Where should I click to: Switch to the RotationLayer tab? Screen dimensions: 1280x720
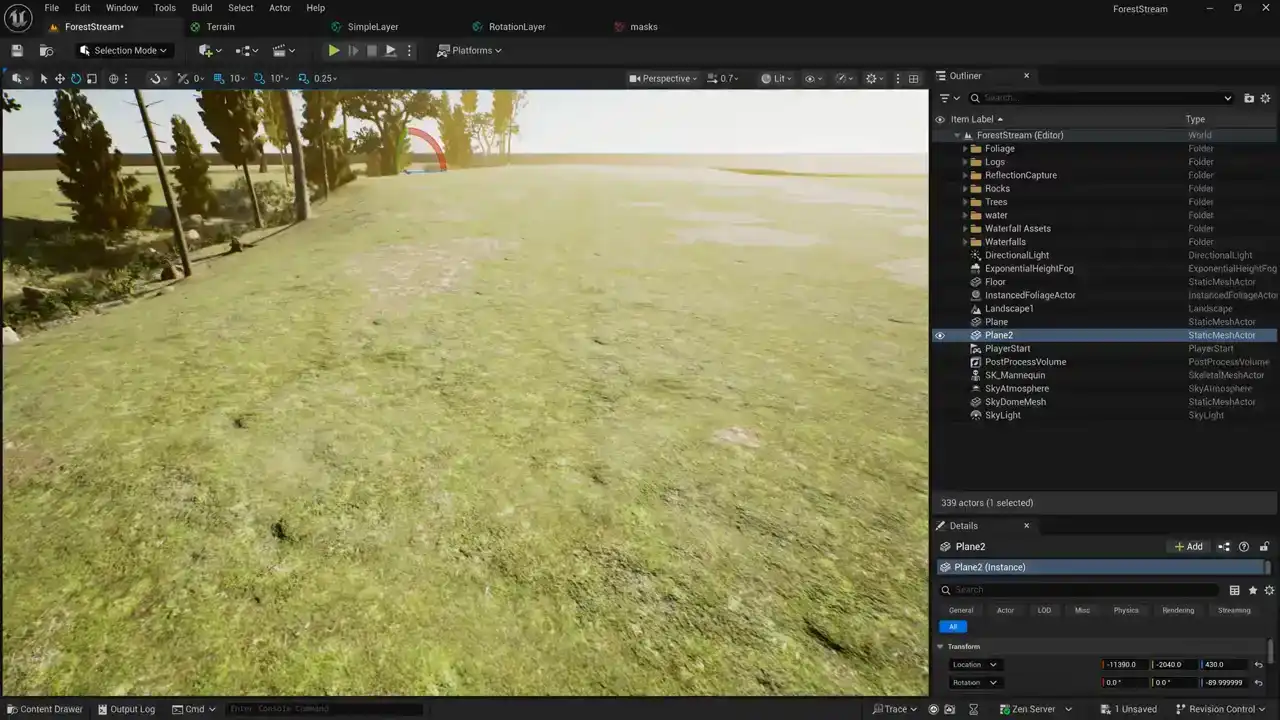pyautogui.click(x=516, y=27)
